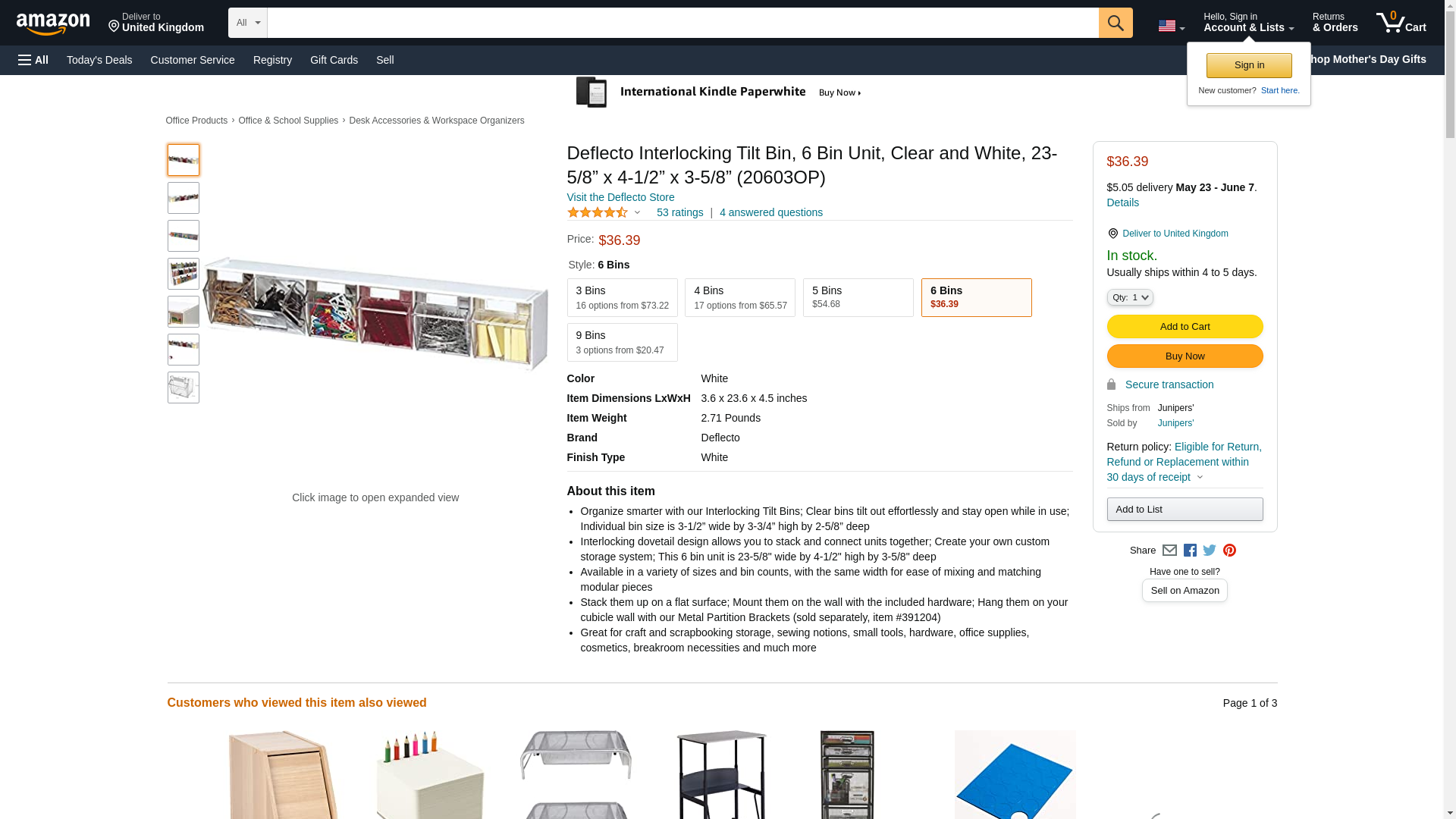Click the Add to Cart button

pos(1185,326)
